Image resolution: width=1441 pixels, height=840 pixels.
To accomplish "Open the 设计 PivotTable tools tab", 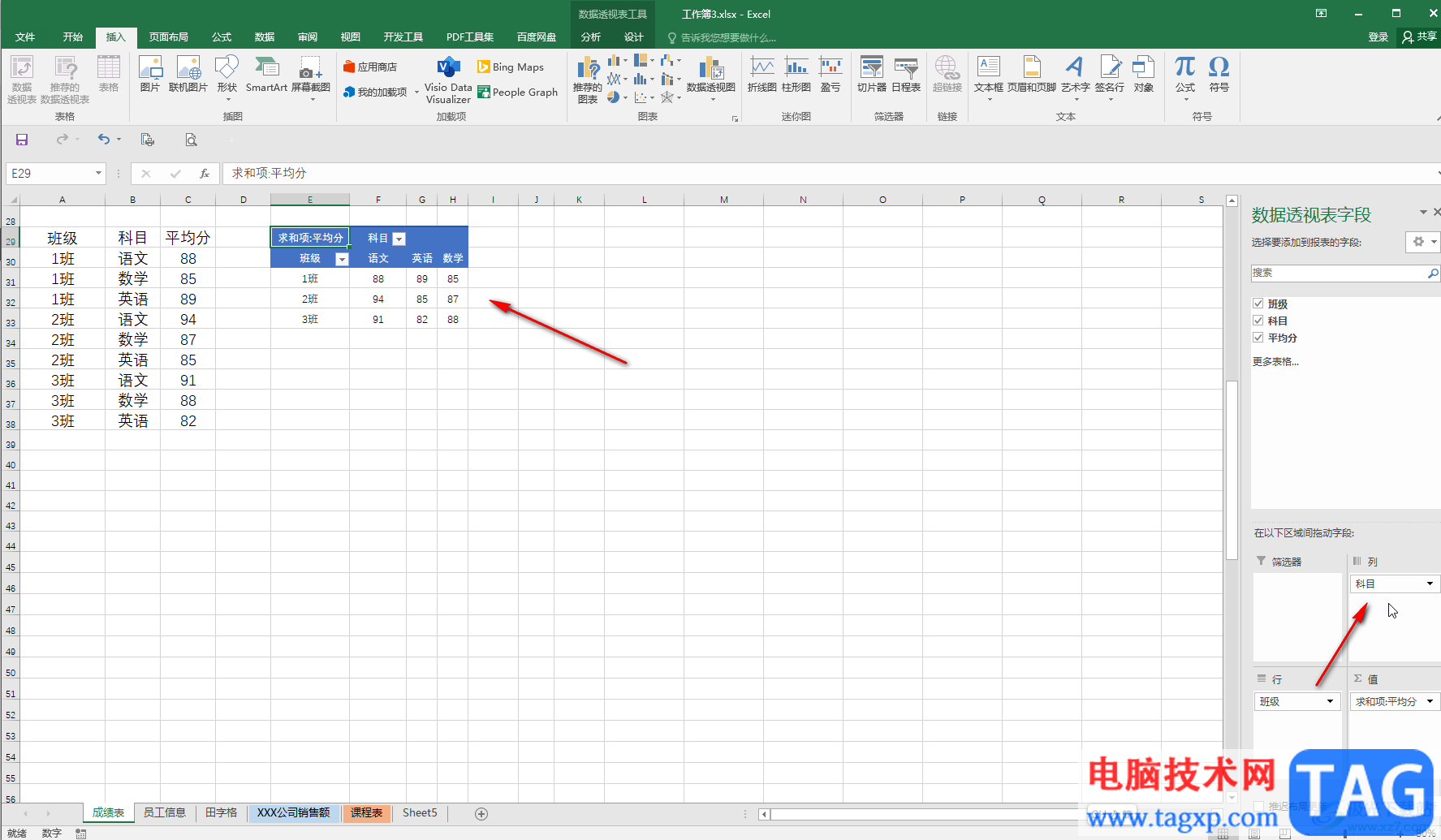I will pos(634,37).
